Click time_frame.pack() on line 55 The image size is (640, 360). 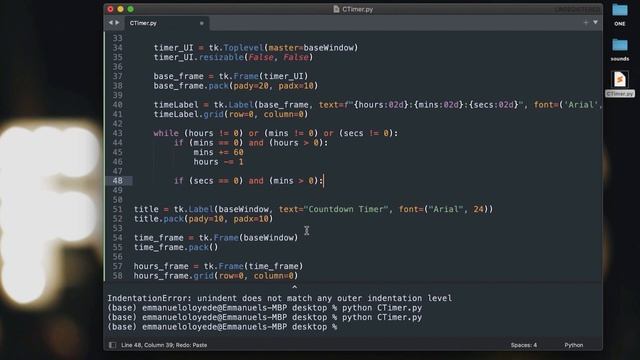pos(176,247)
